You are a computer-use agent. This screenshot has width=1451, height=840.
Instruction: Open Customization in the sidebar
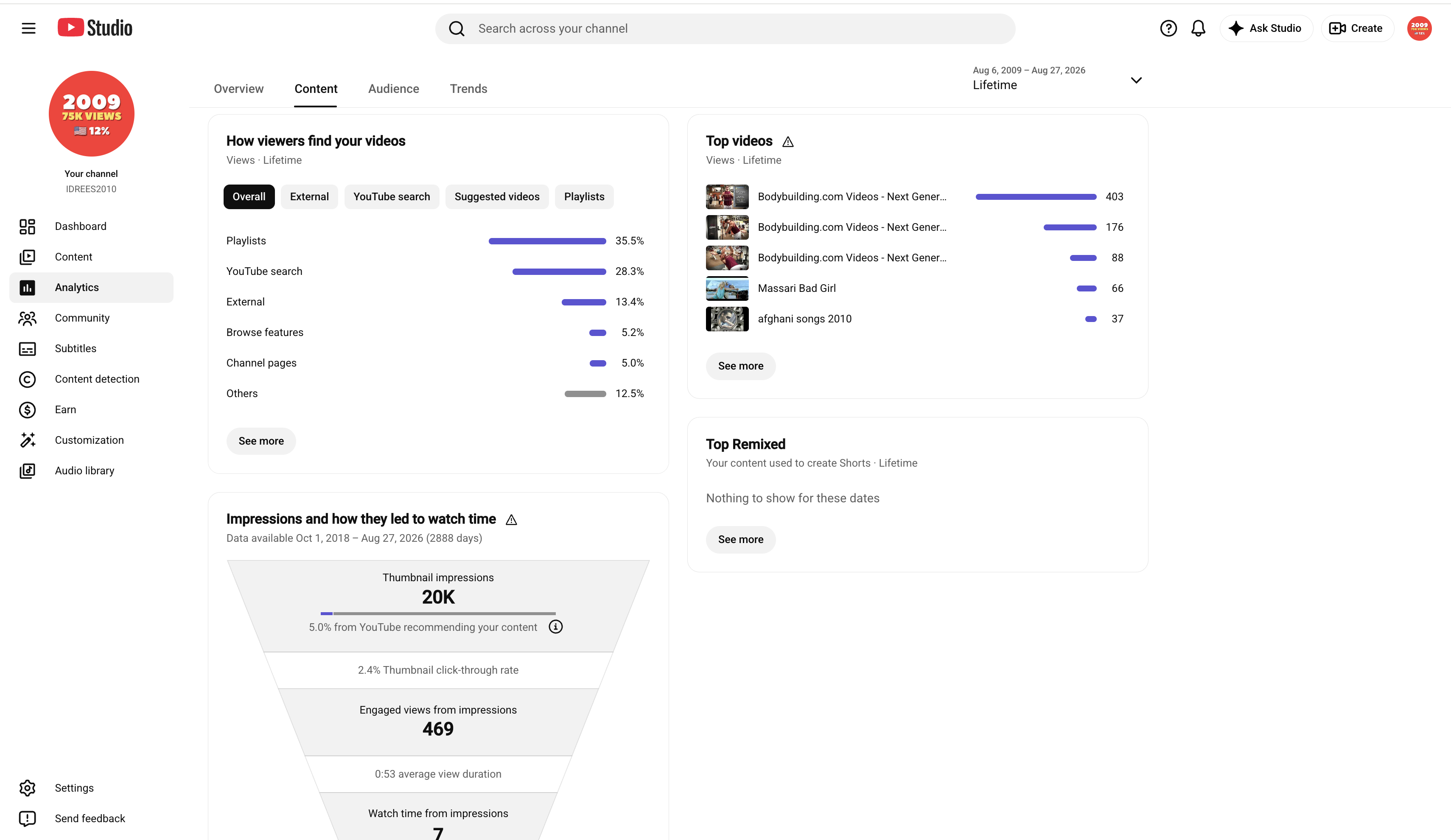[91, 440]
